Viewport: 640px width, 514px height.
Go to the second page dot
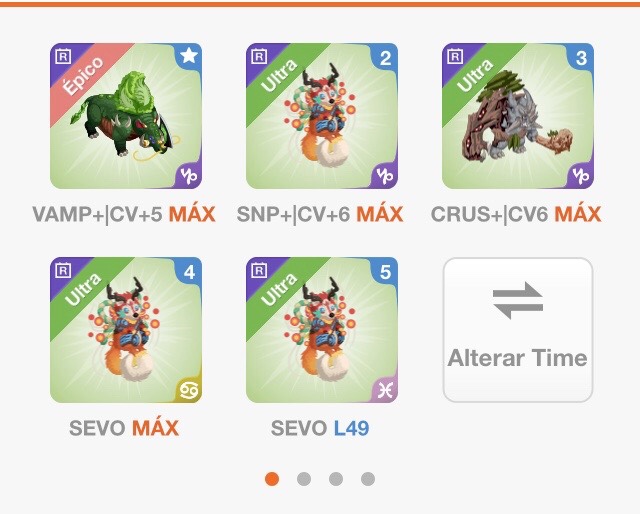coord(304,478)
